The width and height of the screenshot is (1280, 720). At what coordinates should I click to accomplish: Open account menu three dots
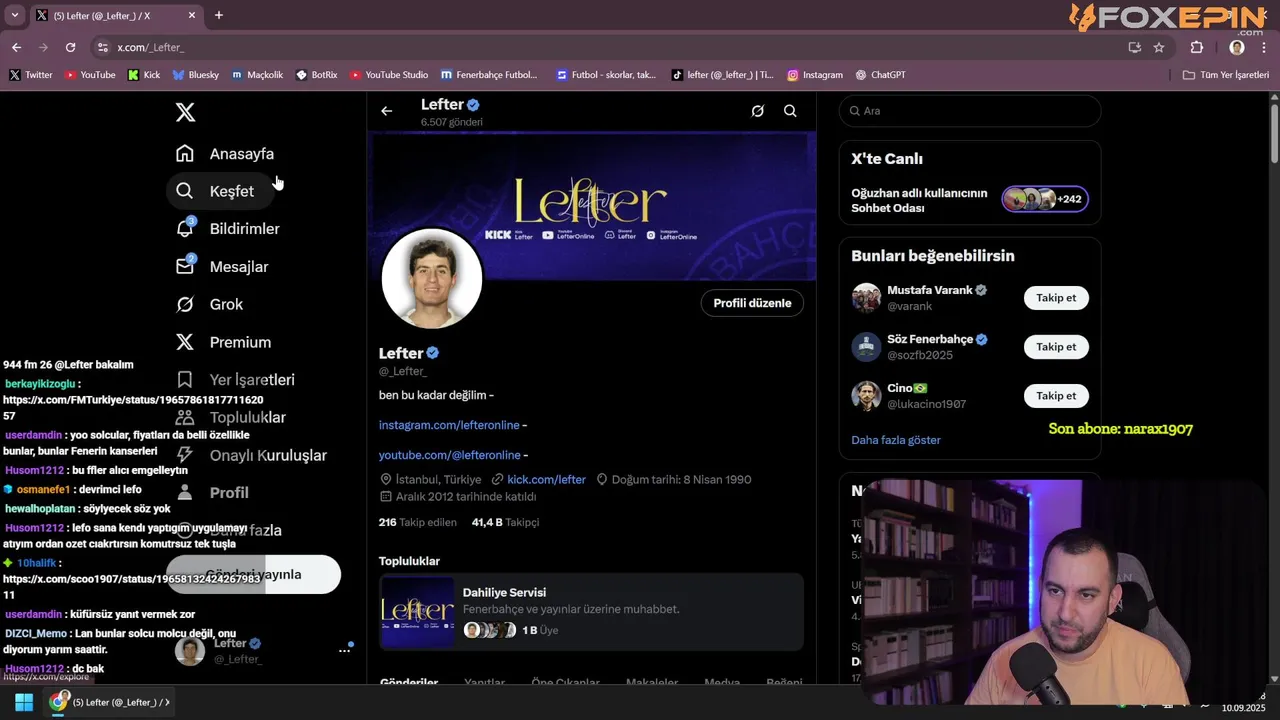click(344, 650)
